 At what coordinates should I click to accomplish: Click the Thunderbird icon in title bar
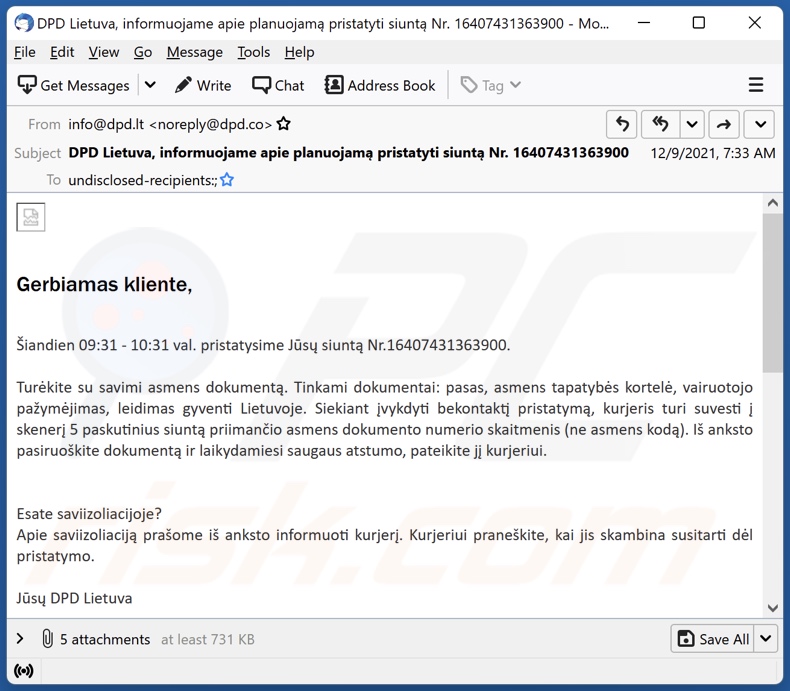point(24,23)
